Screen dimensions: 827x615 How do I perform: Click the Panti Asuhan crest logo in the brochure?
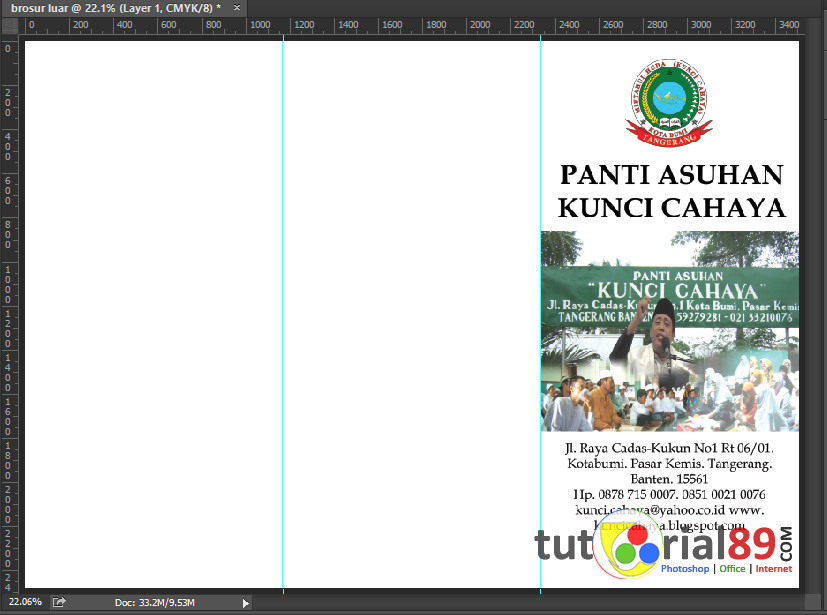point(669,101)
